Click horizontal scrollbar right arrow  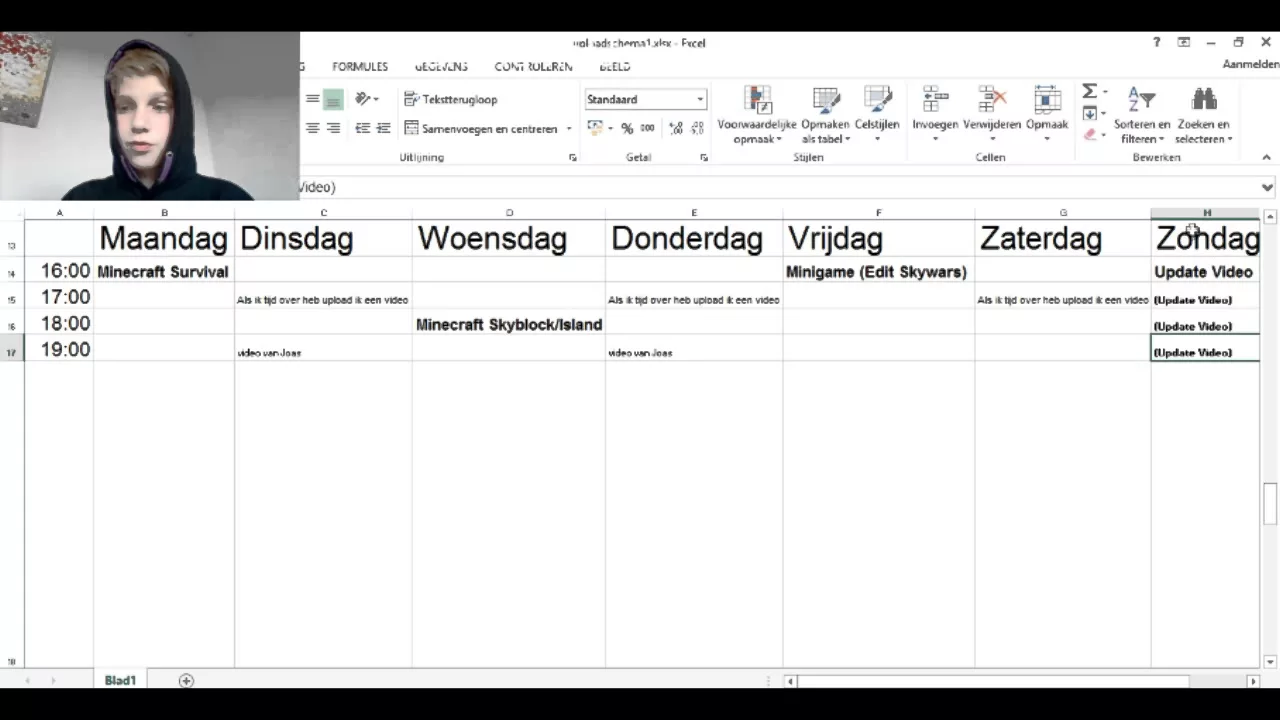(x=1253, y=681)
